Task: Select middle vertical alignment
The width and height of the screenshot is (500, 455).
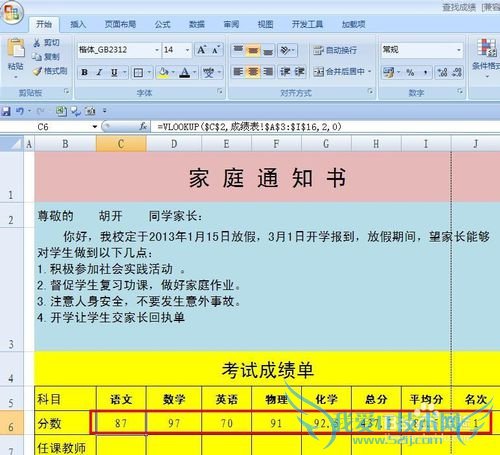Action: [x=253, y=50]
